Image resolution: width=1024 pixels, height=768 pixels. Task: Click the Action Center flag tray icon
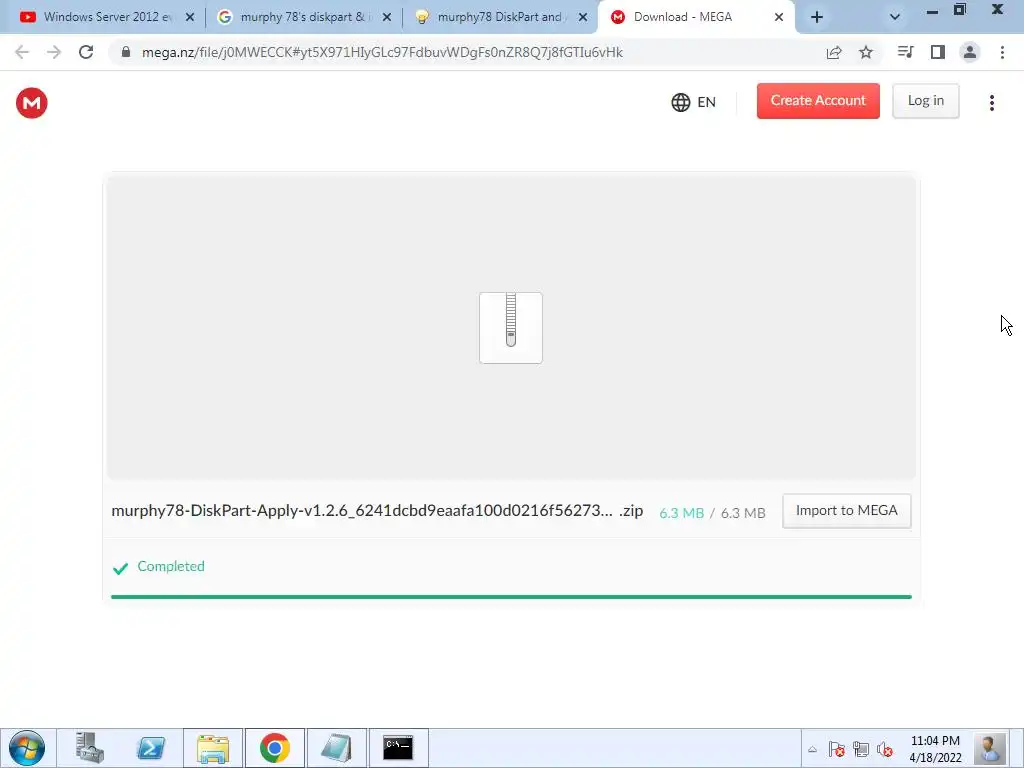837,749
